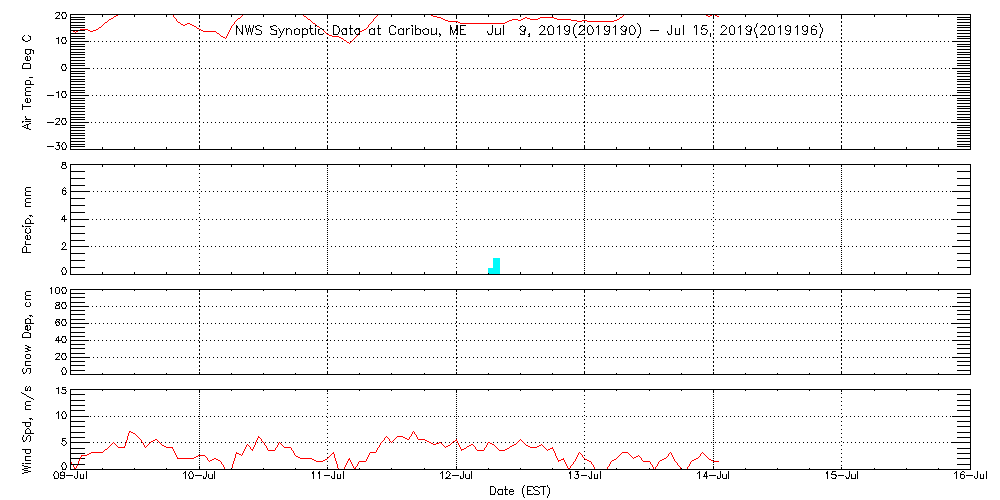Image resolution: width=1000 pixels, height=500 pixels.
Task: Click the '8' tick on the precipitation axis
Action: (x=64, y=165)
